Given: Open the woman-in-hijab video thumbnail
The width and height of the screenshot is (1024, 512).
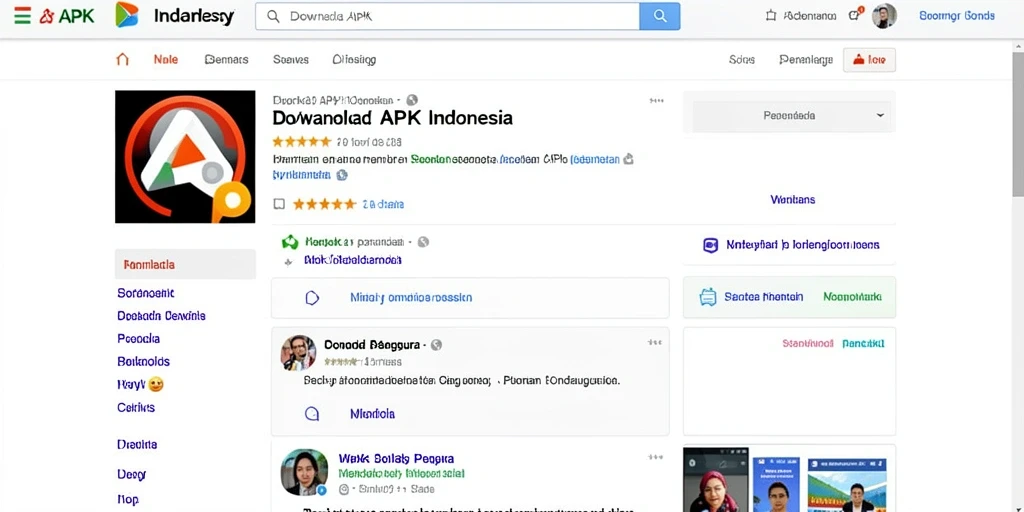Looking at the screenshot, I should (716, 480).
